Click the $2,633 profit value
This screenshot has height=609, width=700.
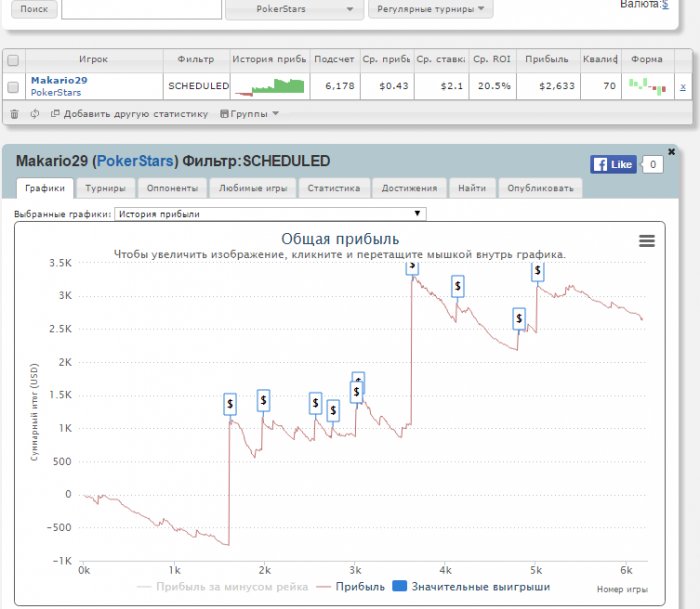pos(557,86)
